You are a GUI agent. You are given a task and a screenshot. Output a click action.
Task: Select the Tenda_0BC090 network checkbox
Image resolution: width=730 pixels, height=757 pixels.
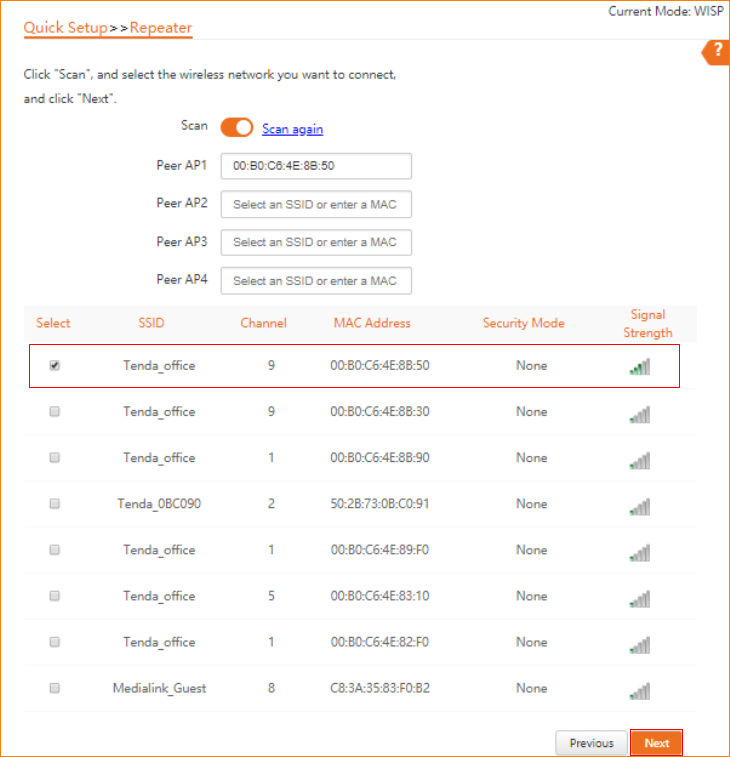pos(54,504)
